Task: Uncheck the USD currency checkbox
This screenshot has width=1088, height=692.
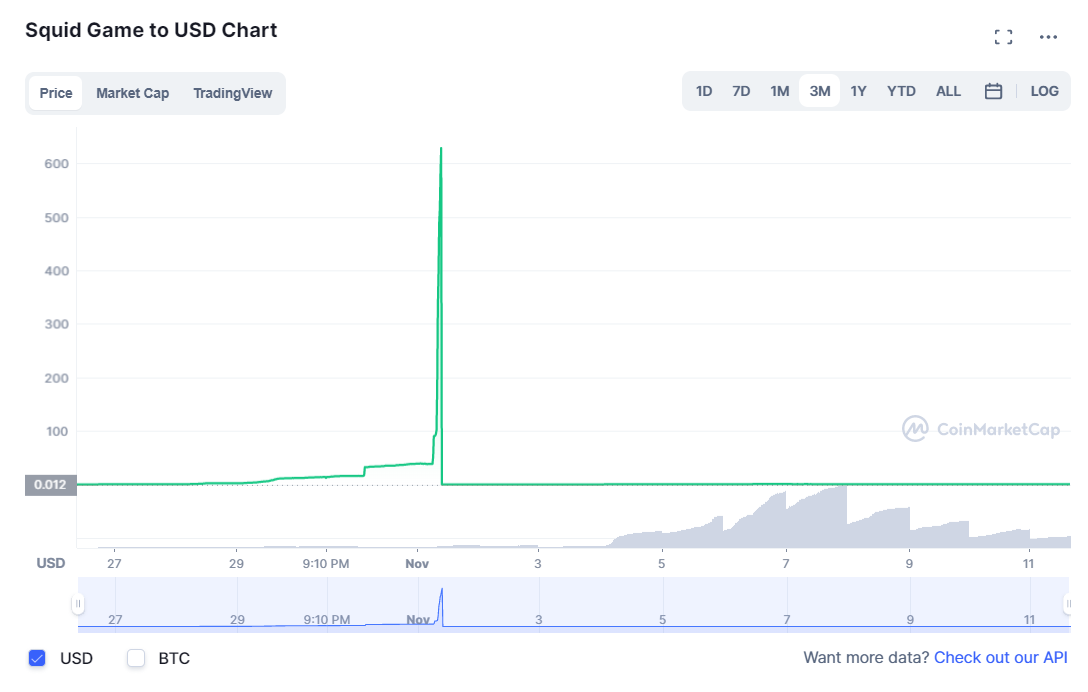Action: pyautogui.click(x=37, y=658)
